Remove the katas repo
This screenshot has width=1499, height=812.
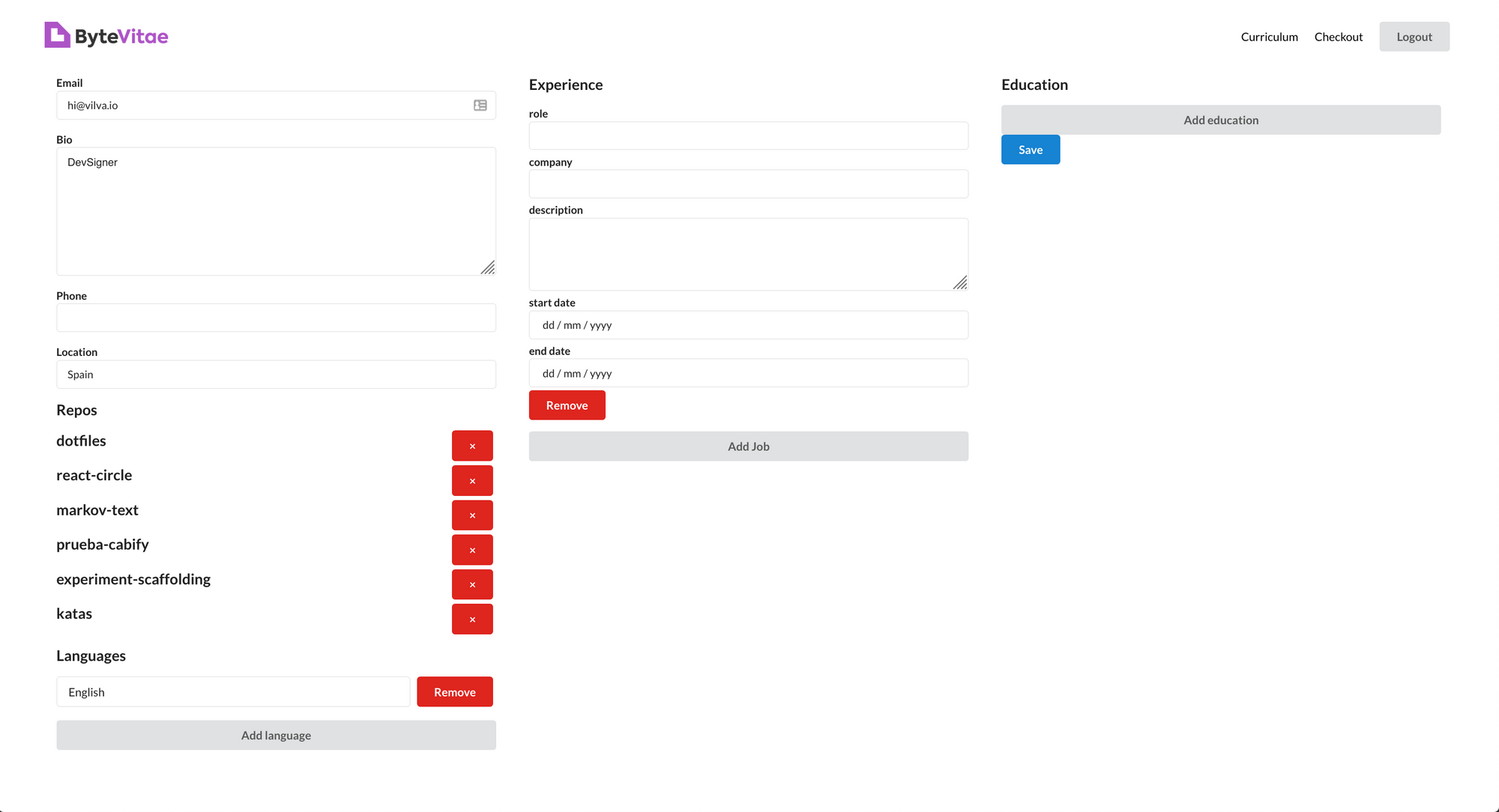click(x=472, y=619)
